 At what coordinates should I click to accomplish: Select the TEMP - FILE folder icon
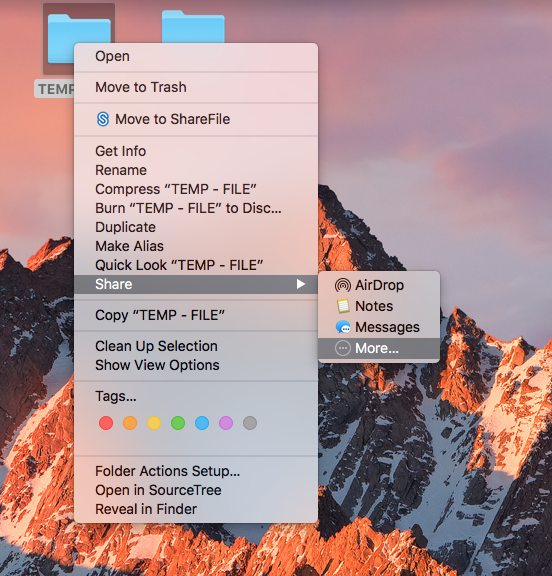tap(79, 38)
